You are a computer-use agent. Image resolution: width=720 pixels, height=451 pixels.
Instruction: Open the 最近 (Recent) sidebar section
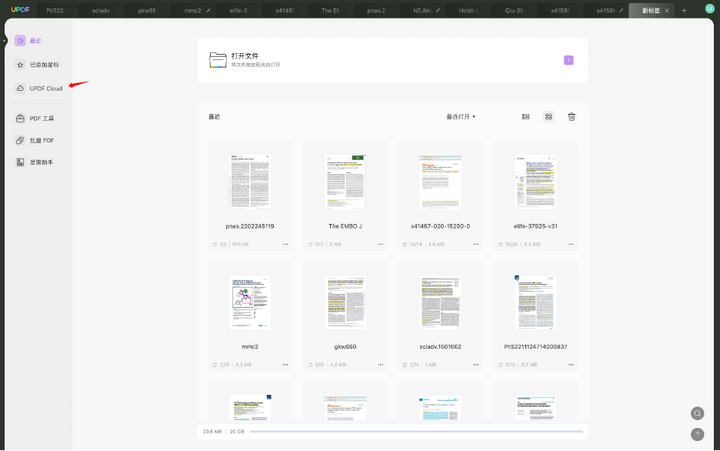pos(28,41)
